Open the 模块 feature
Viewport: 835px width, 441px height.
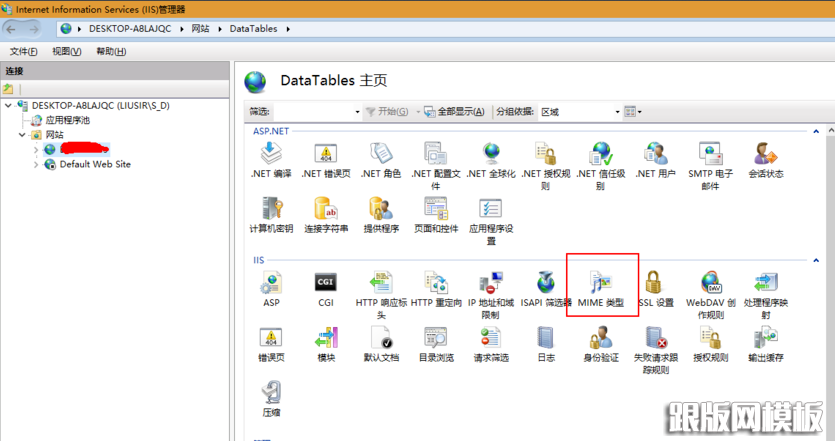tap(326, 345)
